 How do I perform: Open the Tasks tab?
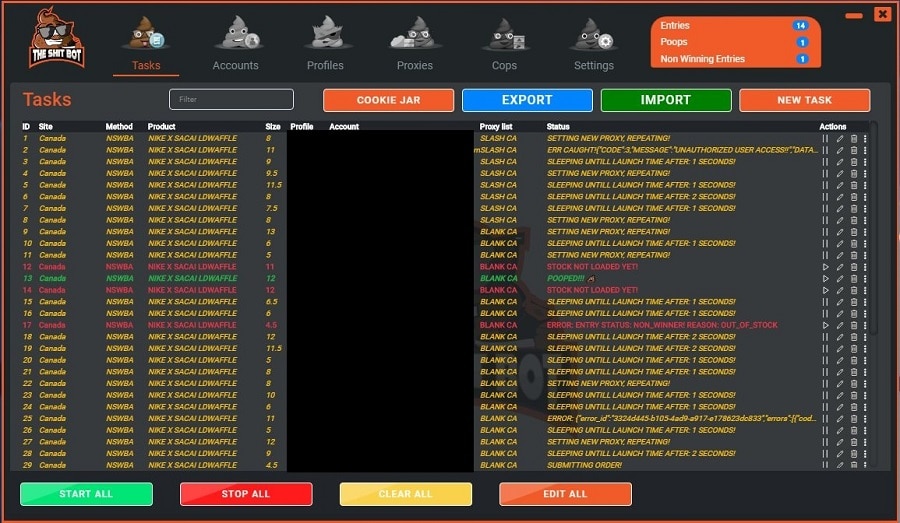146,45
